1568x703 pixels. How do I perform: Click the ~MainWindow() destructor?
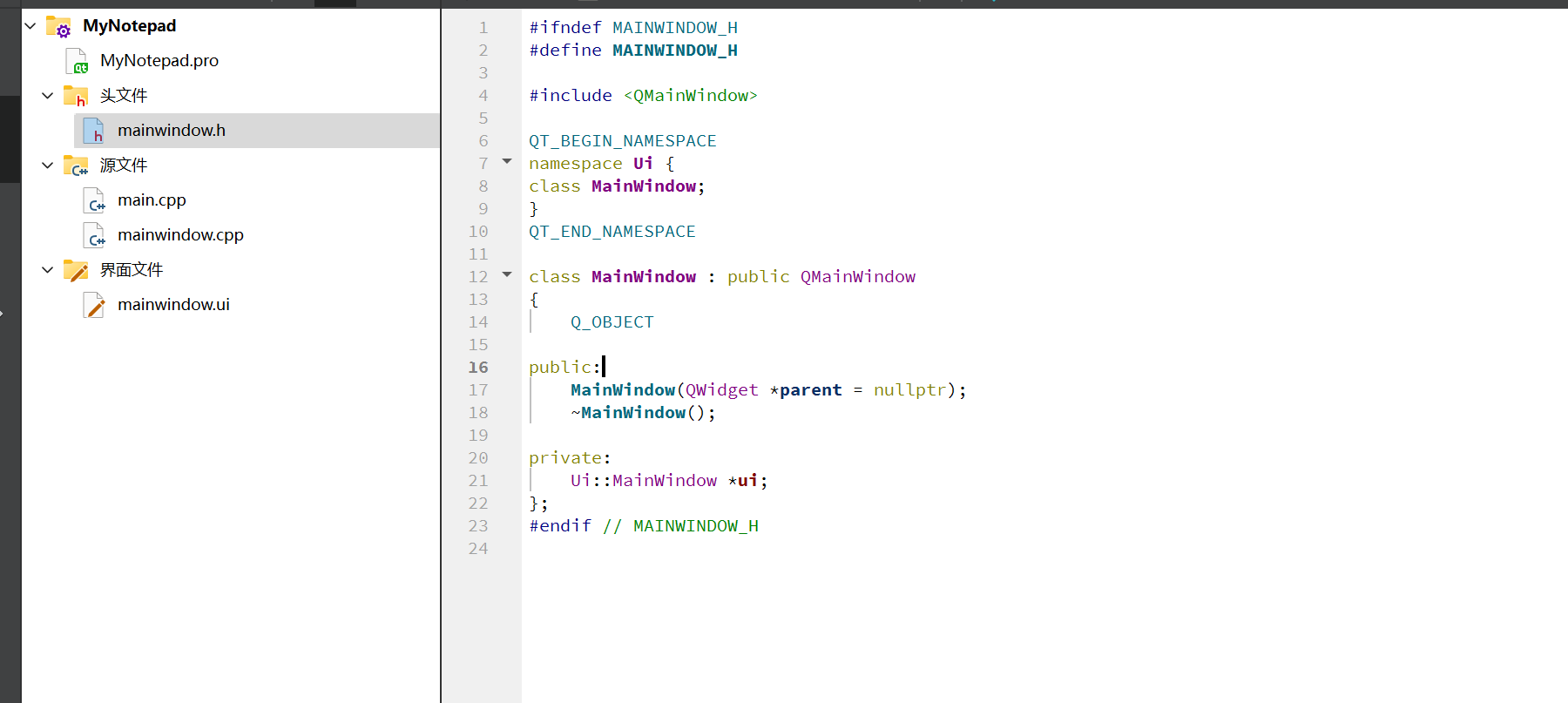click(643, 413)
